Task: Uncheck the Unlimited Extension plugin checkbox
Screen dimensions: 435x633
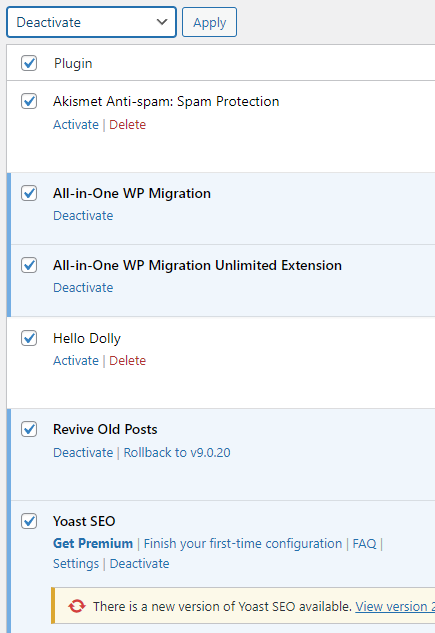Action: click(x=29, y=265)
